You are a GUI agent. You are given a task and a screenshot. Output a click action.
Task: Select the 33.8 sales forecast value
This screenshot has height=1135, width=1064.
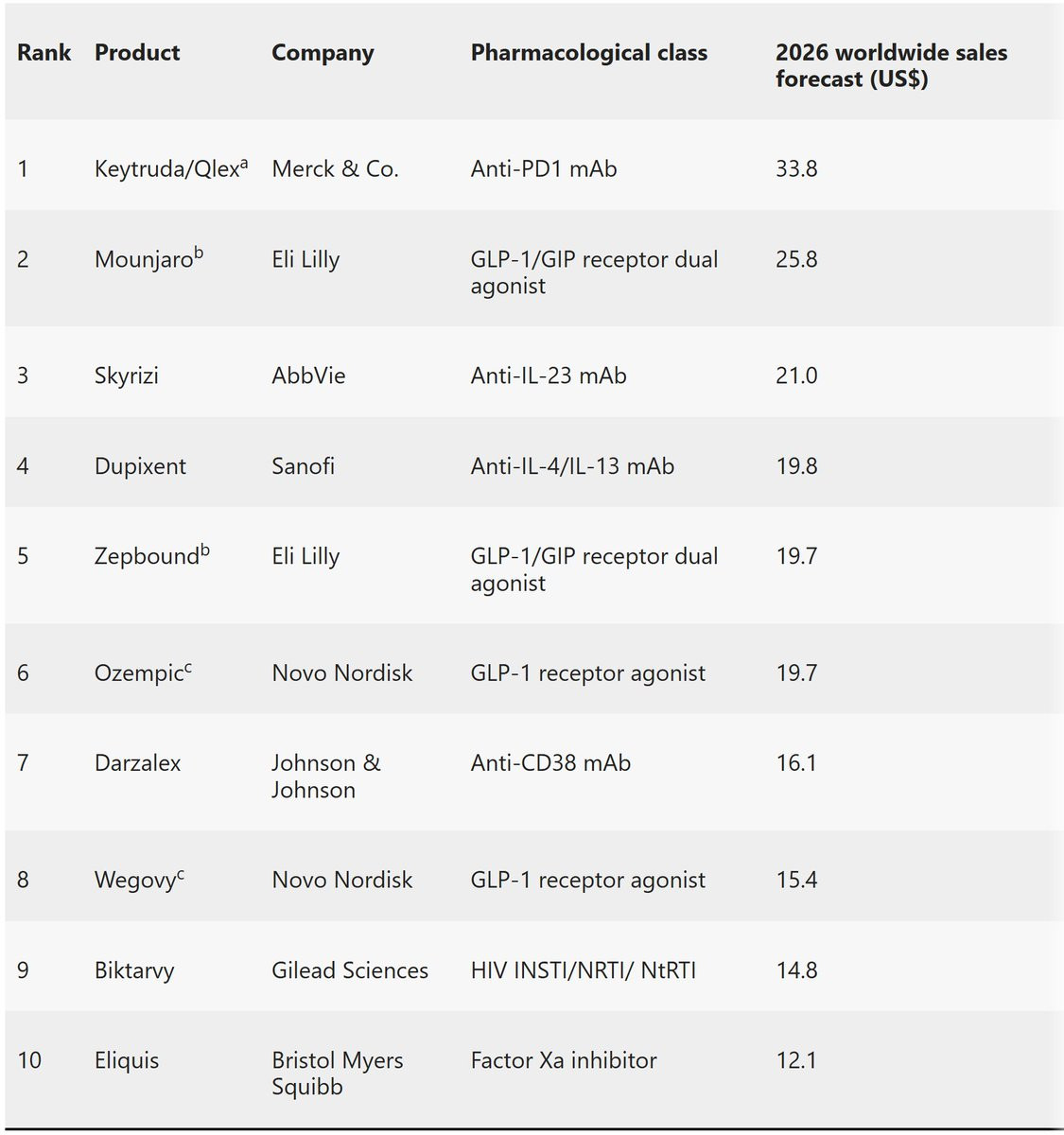coord(796,169)
